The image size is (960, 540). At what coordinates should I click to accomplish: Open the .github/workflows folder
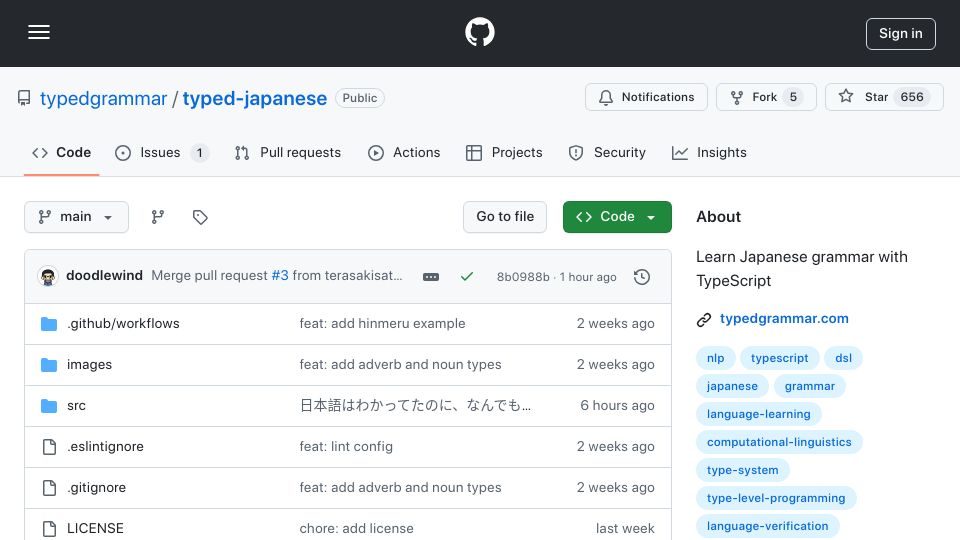point(123,323)
